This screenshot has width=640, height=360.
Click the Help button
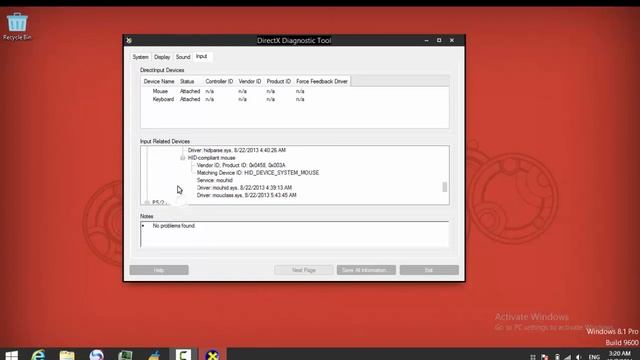159,270
